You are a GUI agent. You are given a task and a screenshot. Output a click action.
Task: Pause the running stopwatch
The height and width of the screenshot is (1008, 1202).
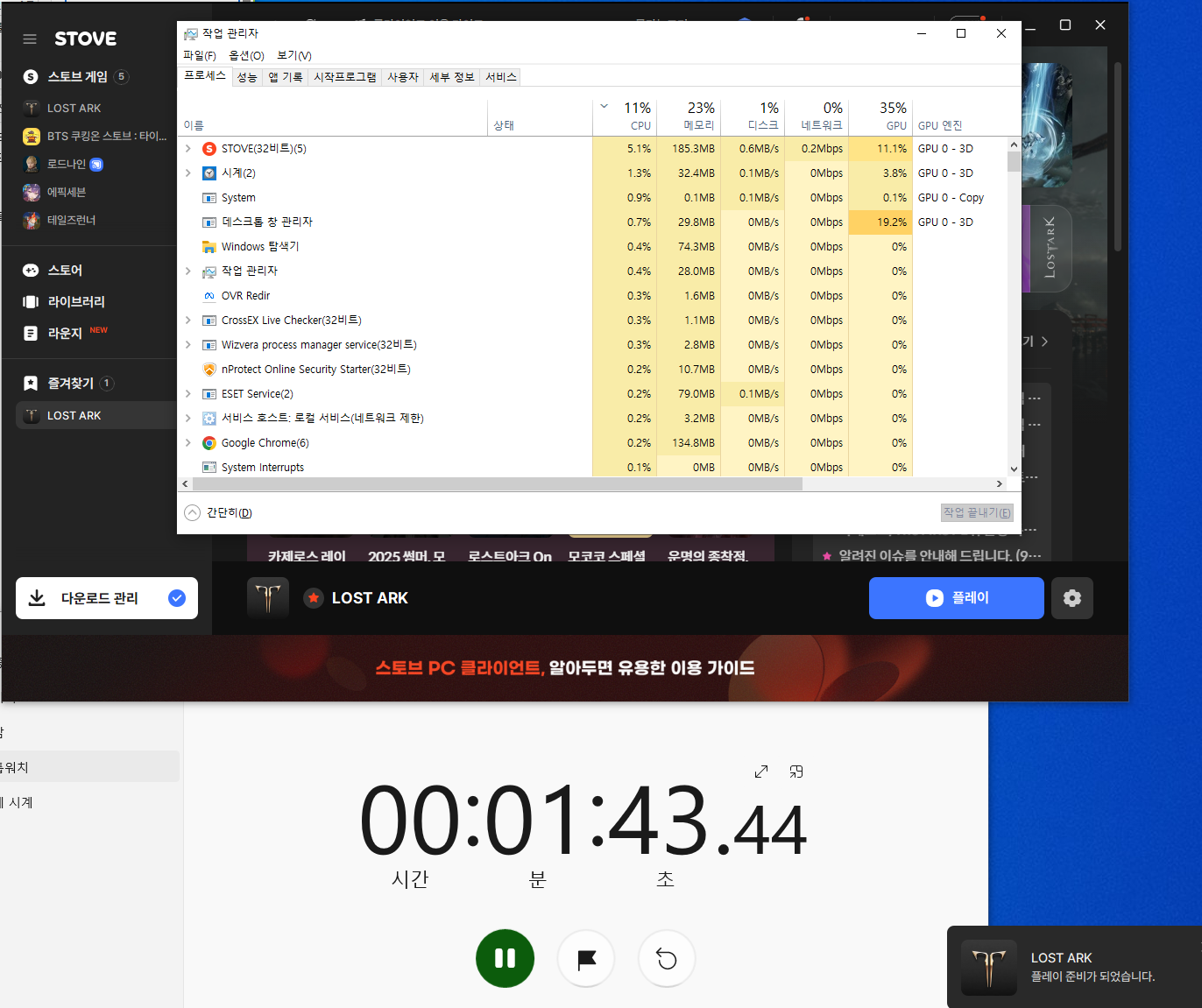(x=505, y=959)
